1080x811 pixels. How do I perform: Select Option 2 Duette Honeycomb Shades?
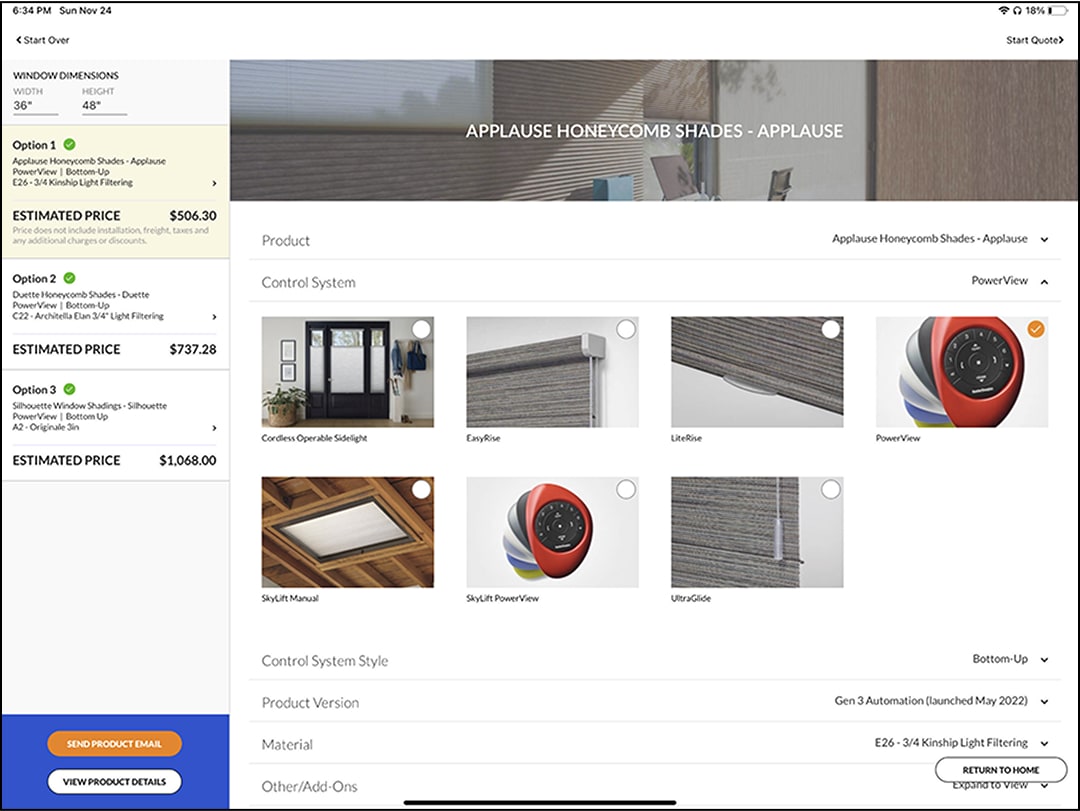115,314
